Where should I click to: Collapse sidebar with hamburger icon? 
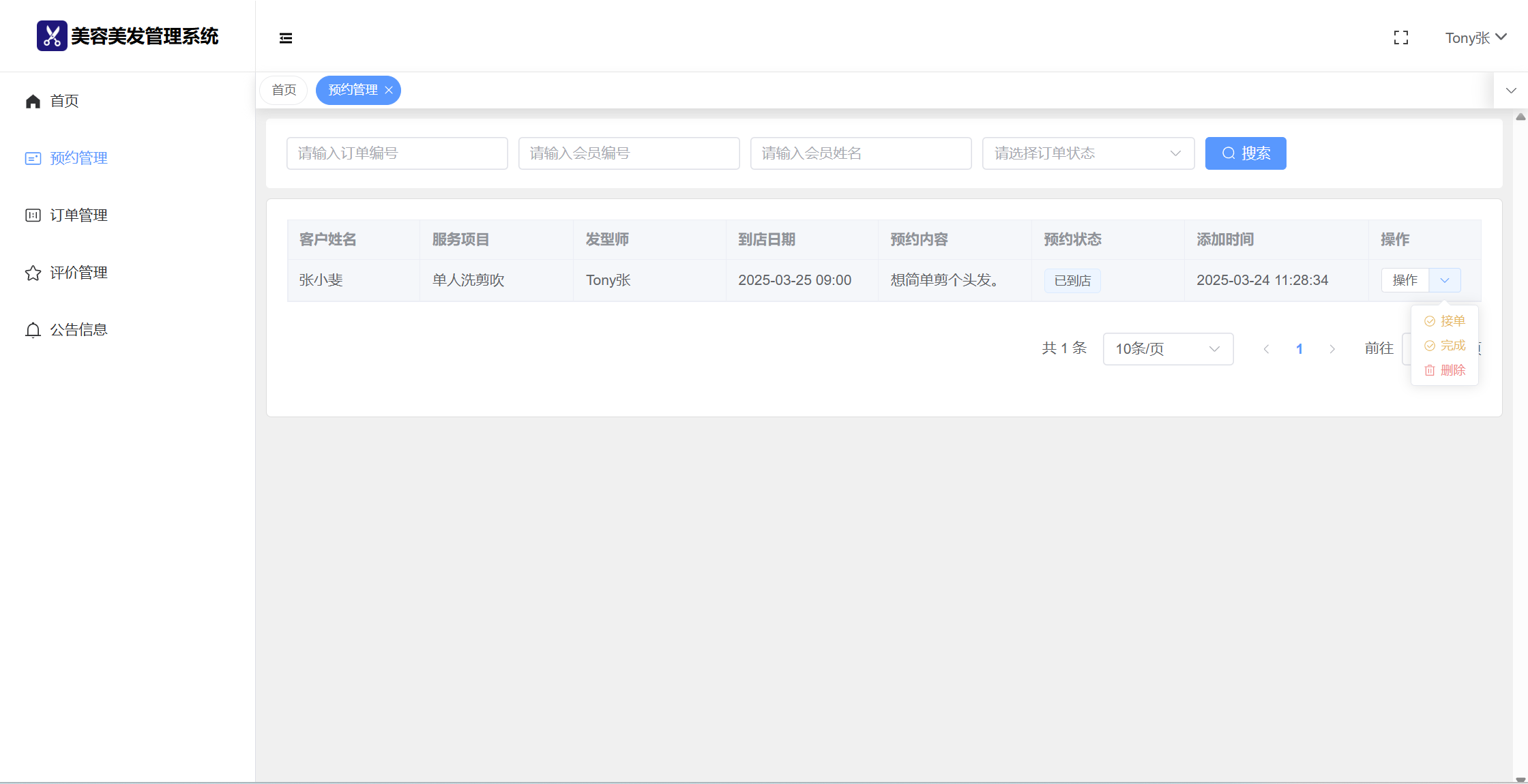point(286,38)
